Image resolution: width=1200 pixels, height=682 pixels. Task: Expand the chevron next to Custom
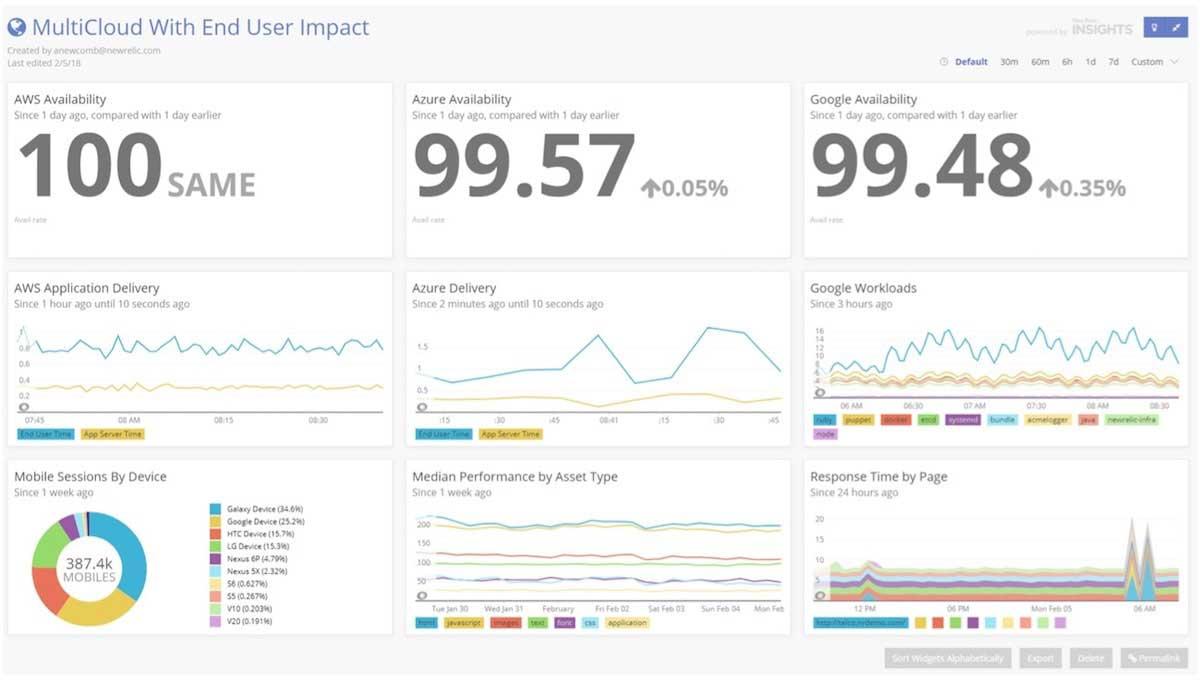(x=1174, y=62)
